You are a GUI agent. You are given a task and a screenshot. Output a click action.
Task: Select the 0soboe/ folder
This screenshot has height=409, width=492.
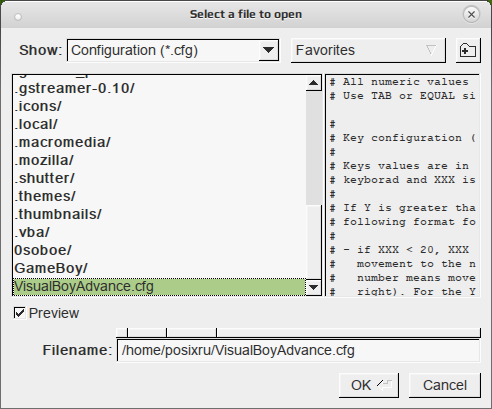click(159, 250)
